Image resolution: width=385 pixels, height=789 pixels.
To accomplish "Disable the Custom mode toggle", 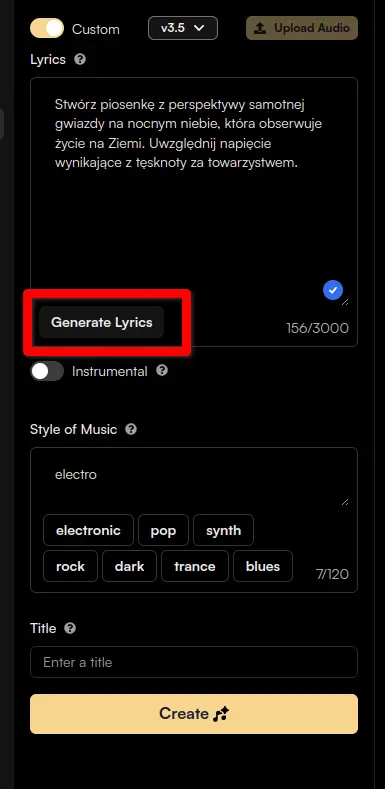I will [47, 28].
